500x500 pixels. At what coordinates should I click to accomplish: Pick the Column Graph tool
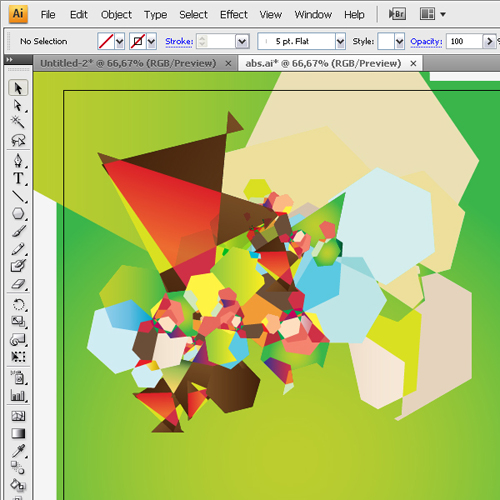coord(18,395)
